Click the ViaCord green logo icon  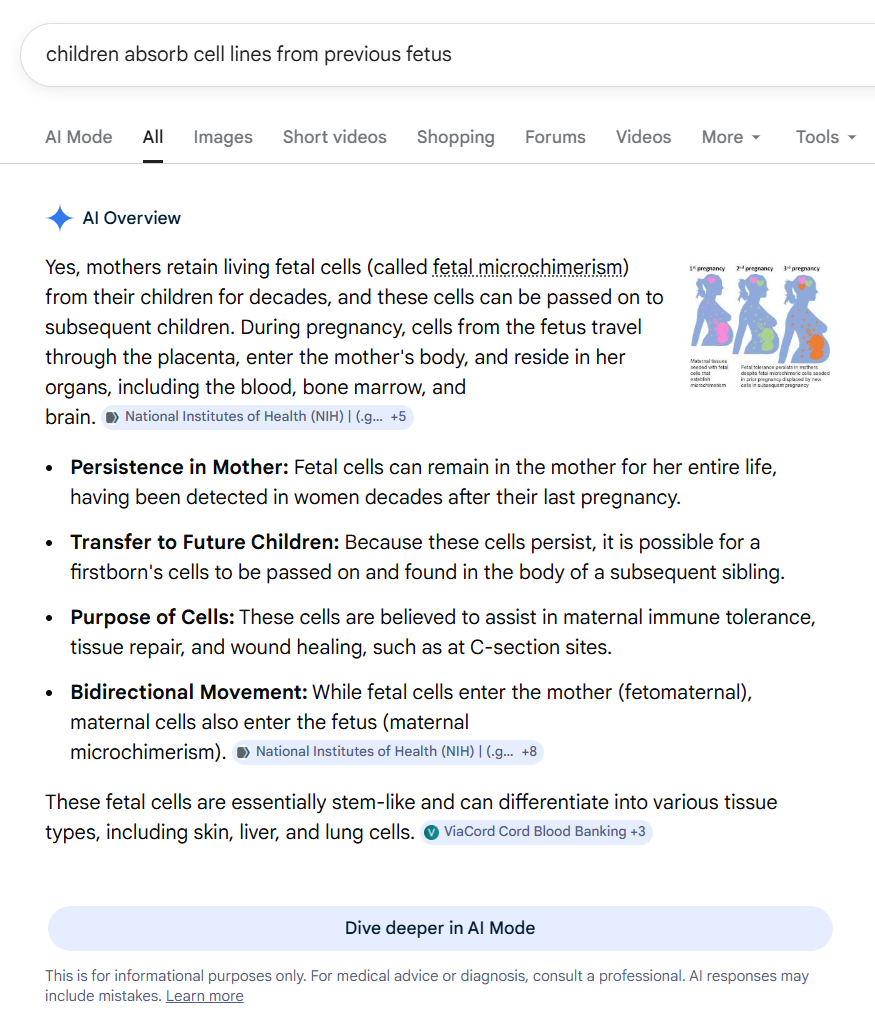[431, 832]
